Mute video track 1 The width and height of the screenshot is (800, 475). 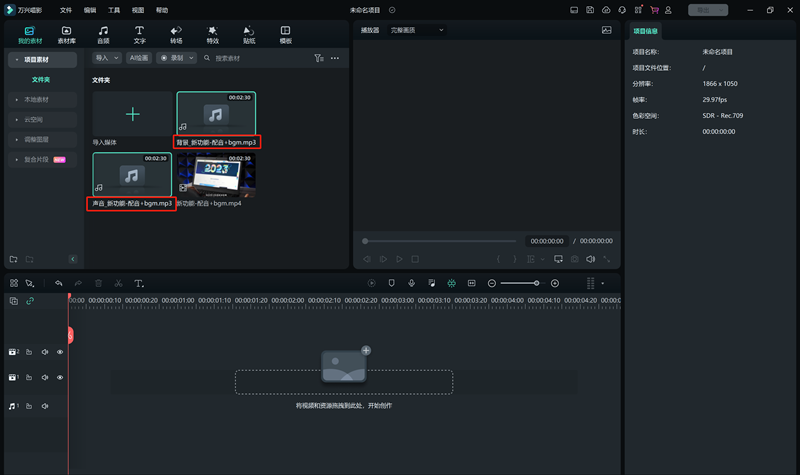click(x=45, y=378)
